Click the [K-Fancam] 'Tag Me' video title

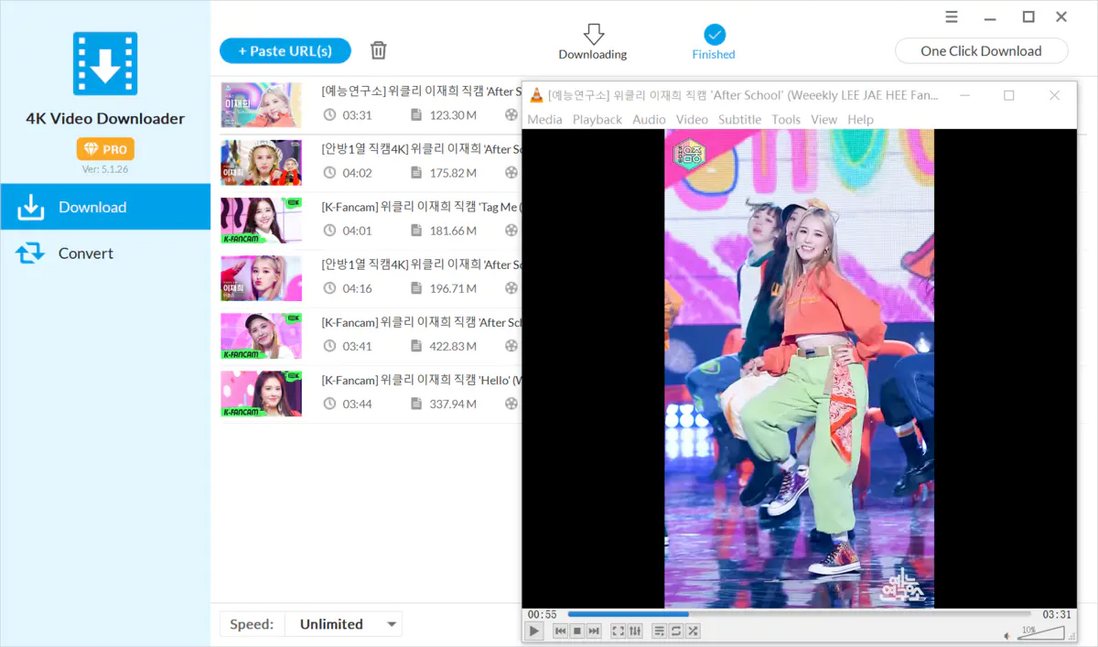tap(422, 207)
